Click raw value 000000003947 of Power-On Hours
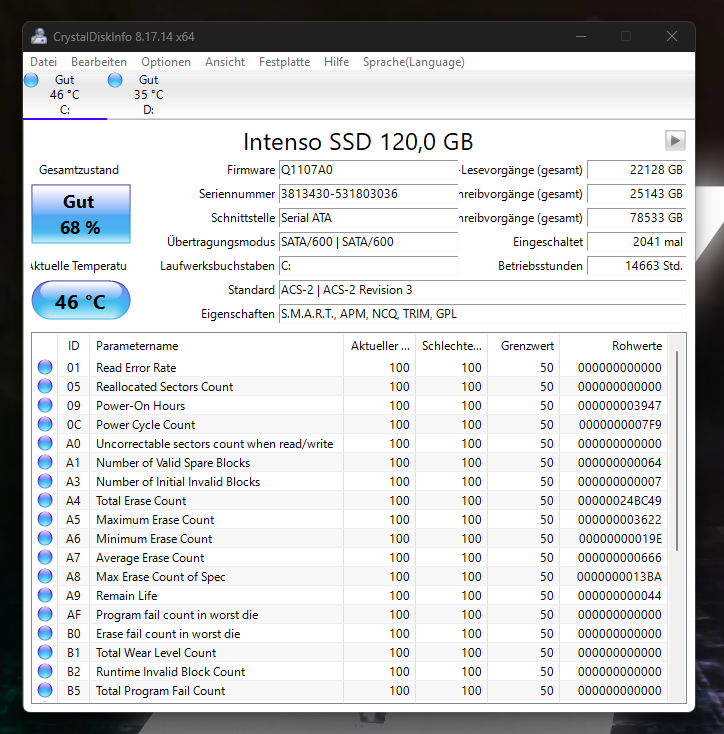Image resolution: width=724 pixels, height=734 pixels. coord(620,405)
